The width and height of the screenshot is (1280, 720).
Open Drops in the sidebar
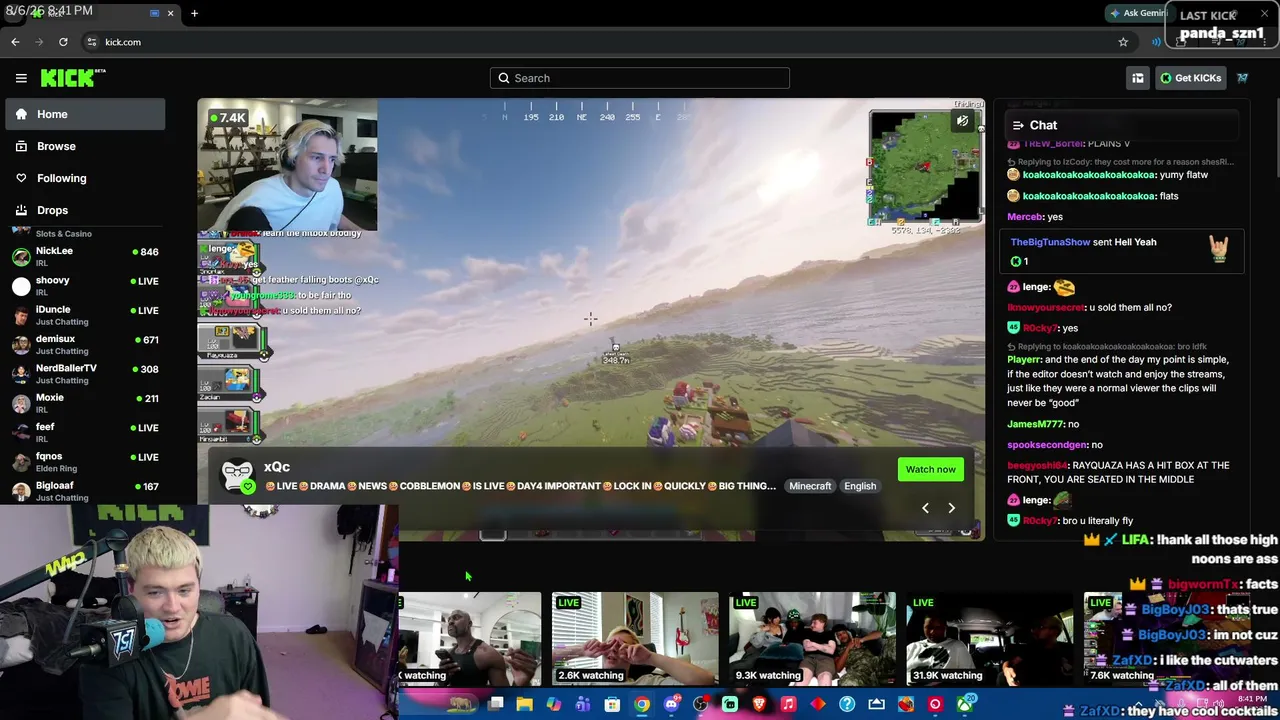coord(85,210)
